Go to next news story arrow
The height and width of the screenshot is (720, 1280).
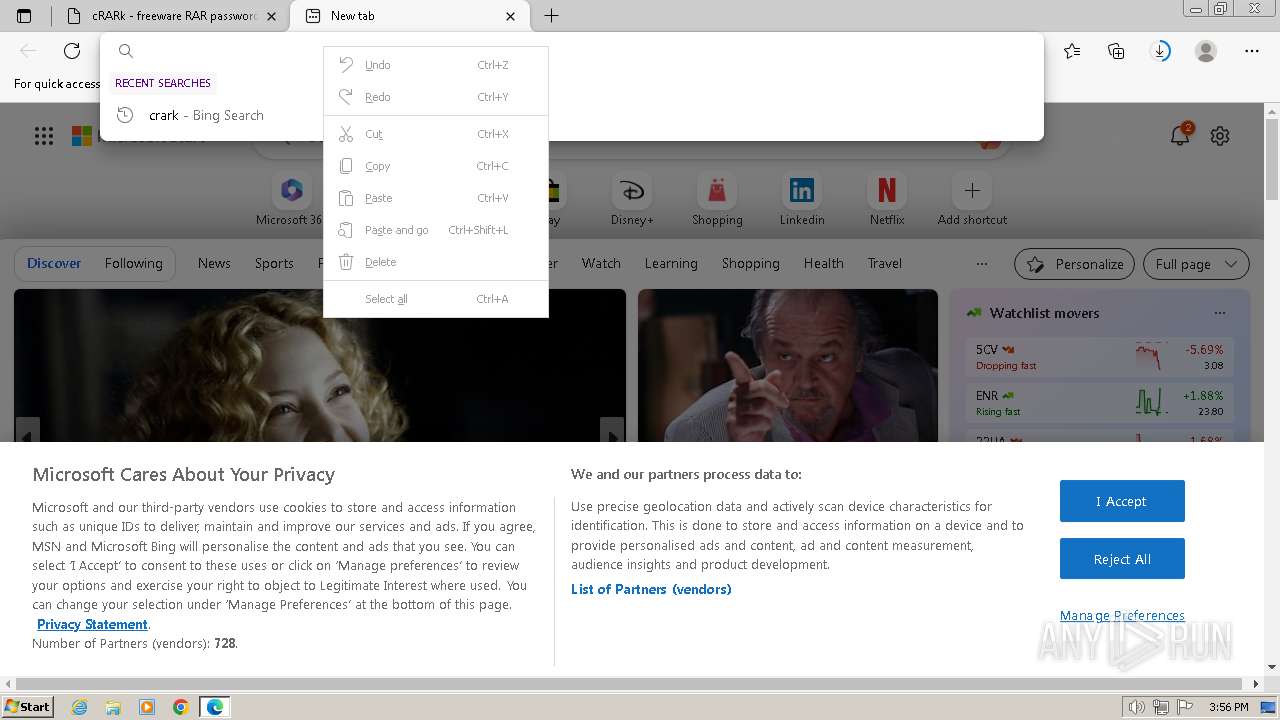[612, 431]
